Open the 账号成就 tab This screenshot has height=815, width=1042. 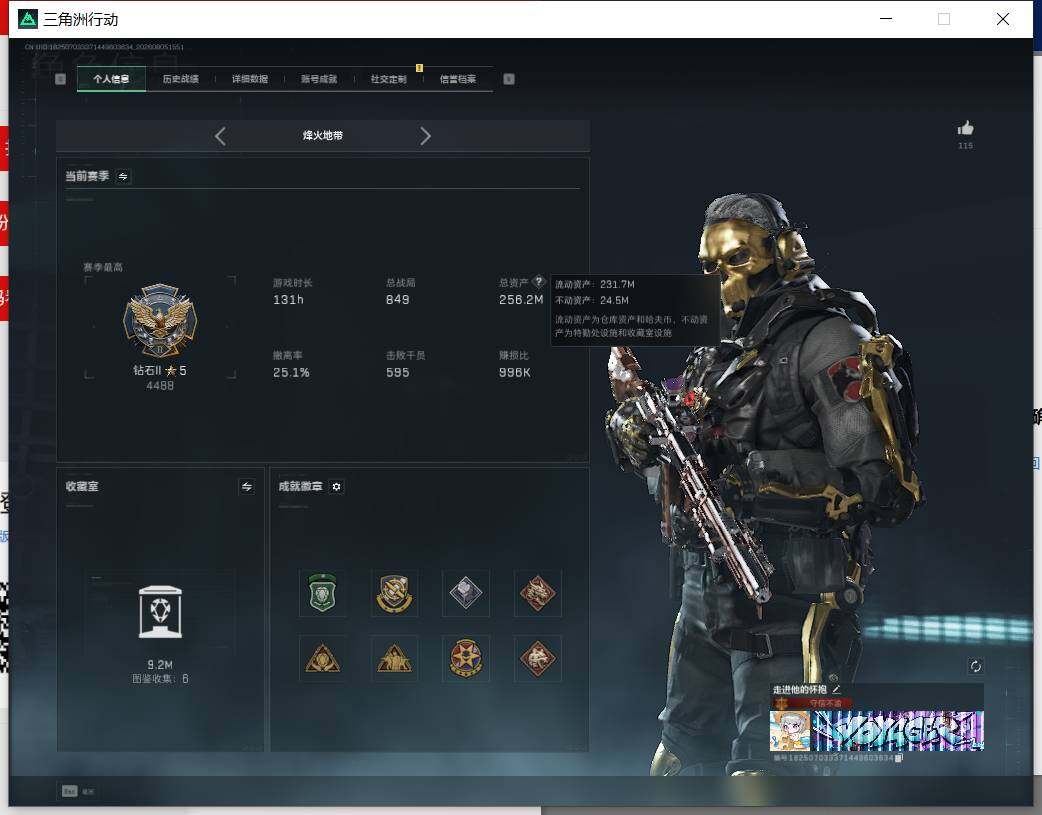point(319,79)
